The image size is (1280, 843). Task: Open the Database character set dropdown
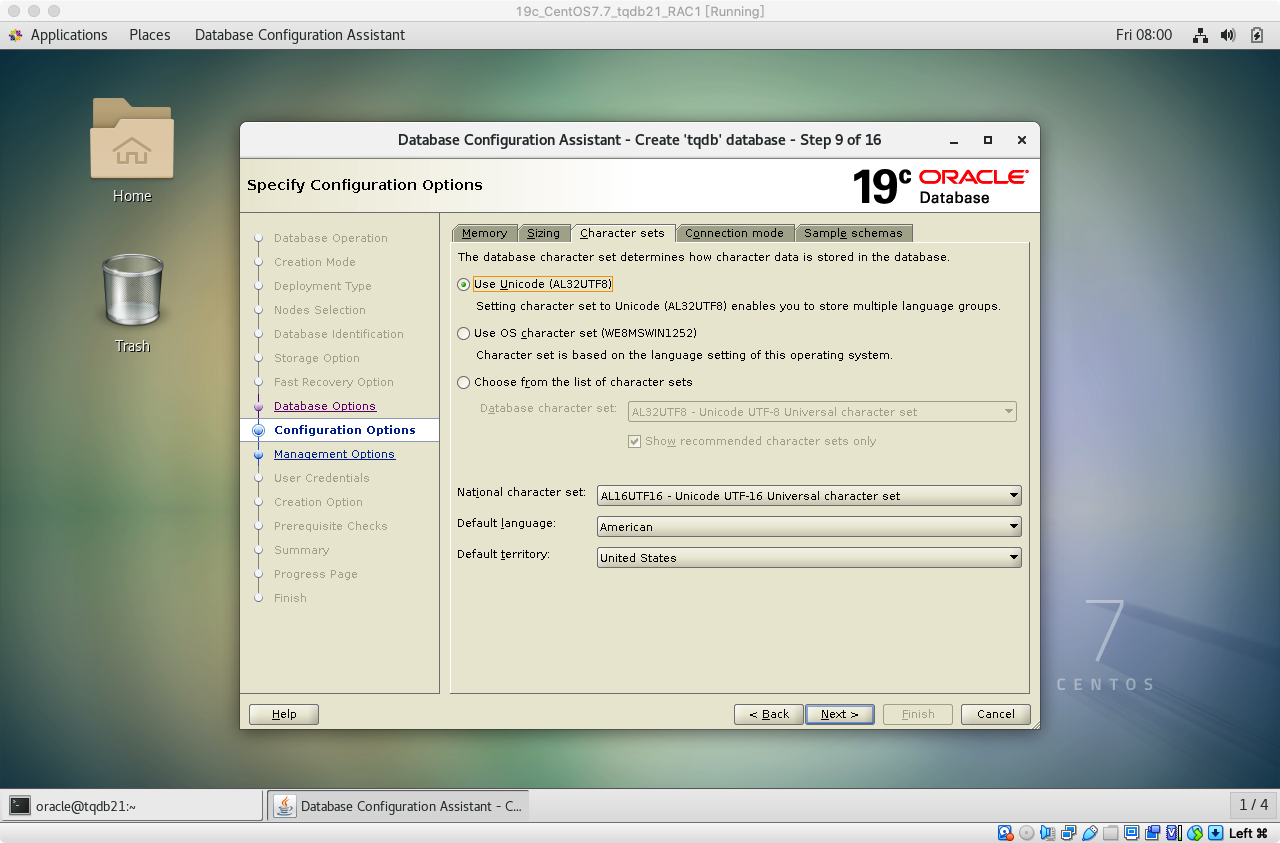[822, 412]
